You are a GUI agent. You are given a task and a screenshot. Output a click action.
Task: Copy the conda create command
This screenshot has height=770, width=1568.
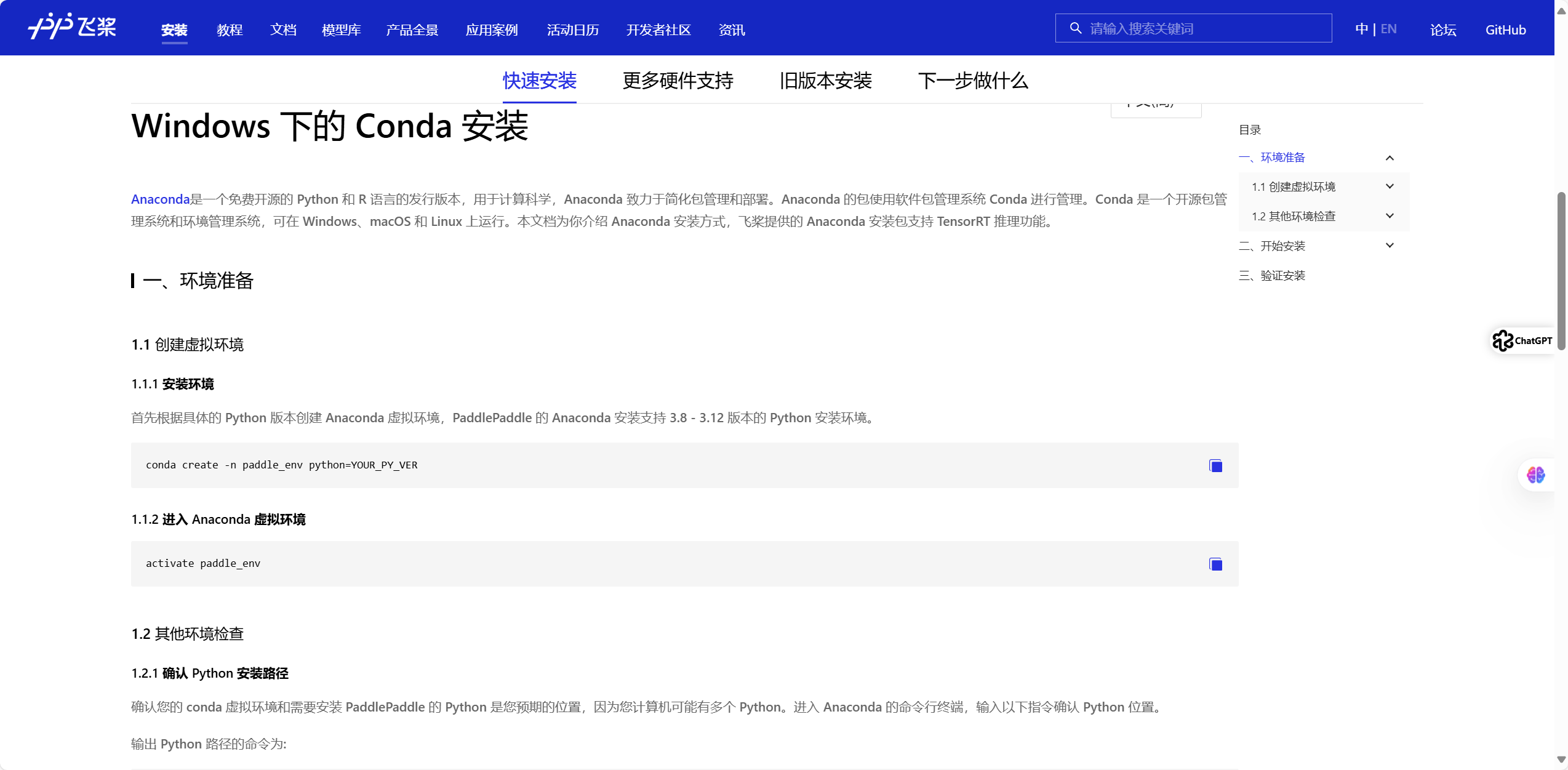pyautogui.click(x=1215, y=466)
